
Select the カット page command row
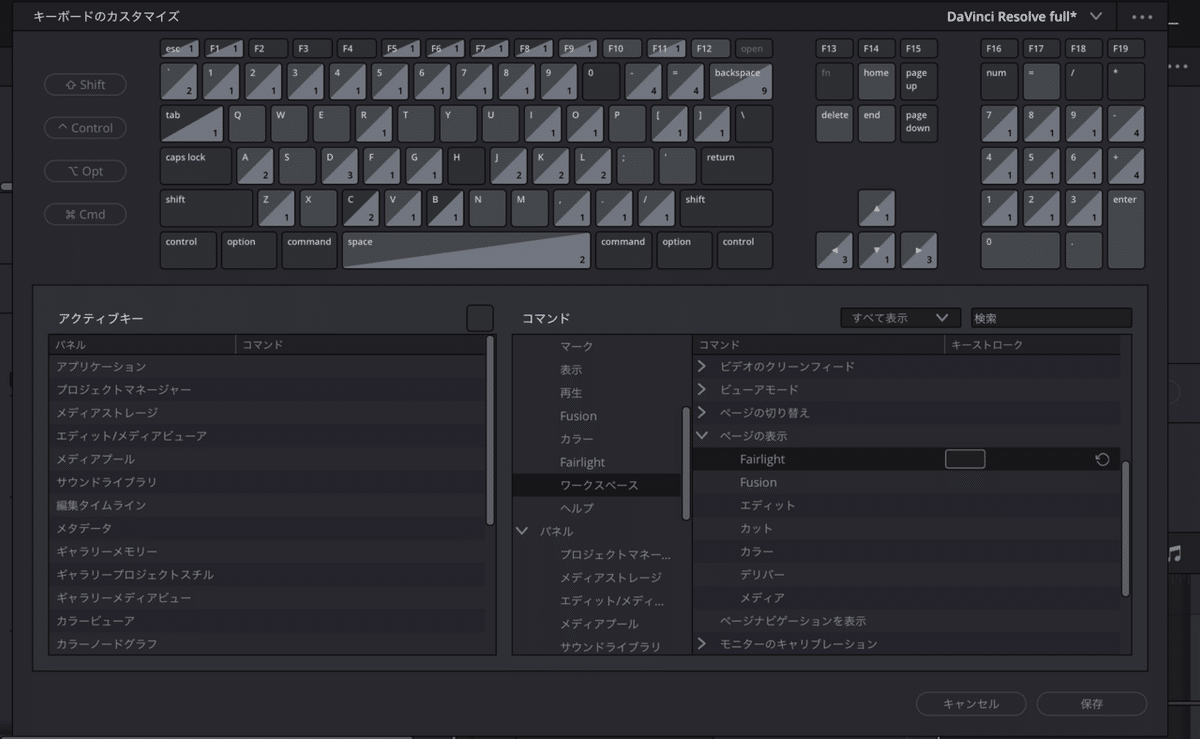[906, 528]
